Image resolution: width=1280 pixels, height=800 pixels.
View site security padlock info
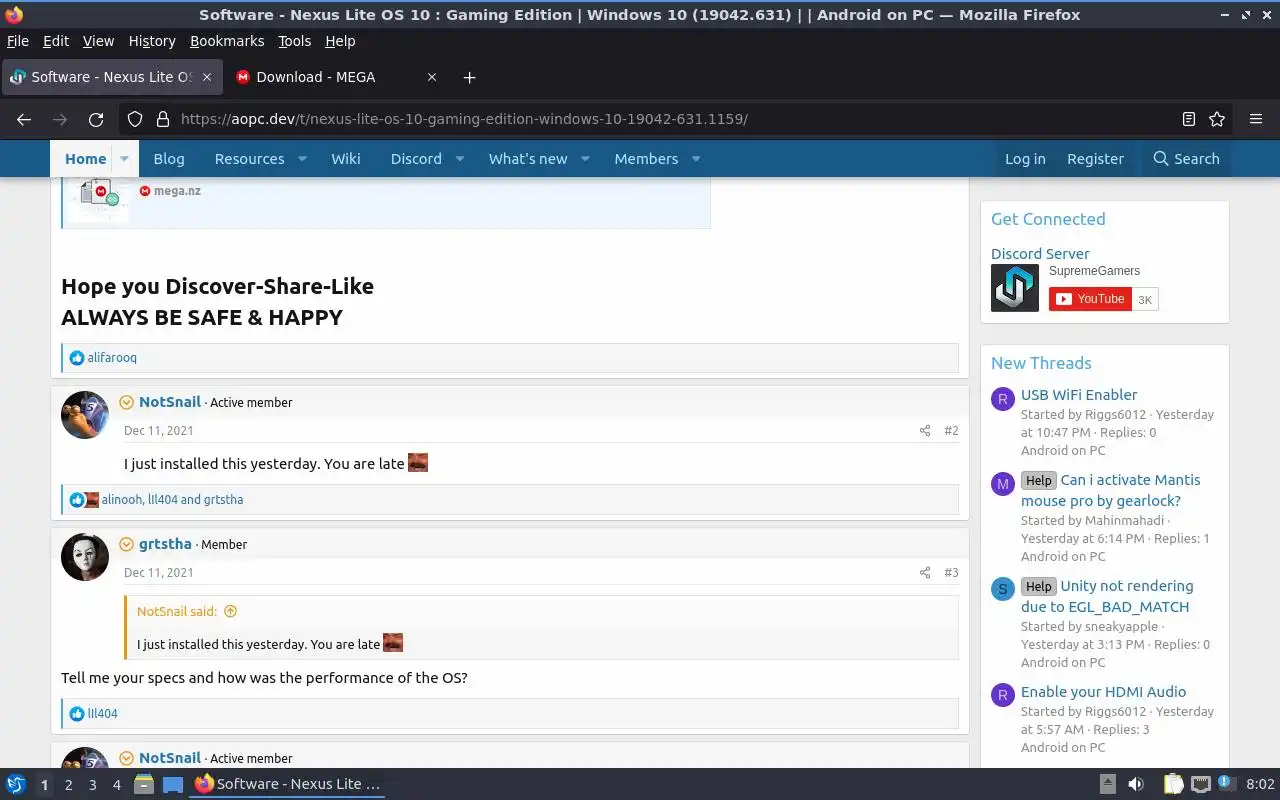click(162, 119)
